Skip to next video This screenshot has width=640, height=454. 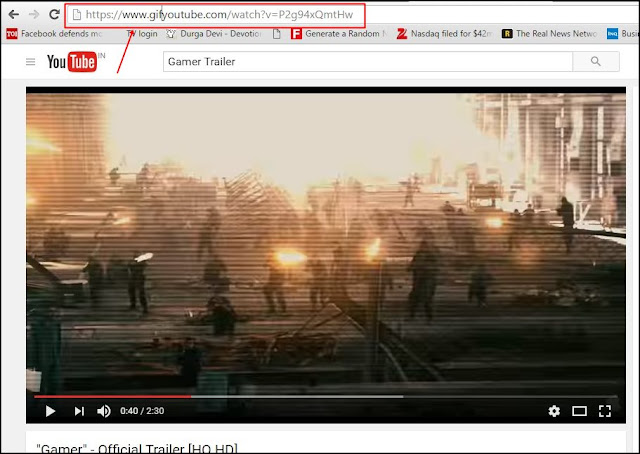tap(79, 411)
